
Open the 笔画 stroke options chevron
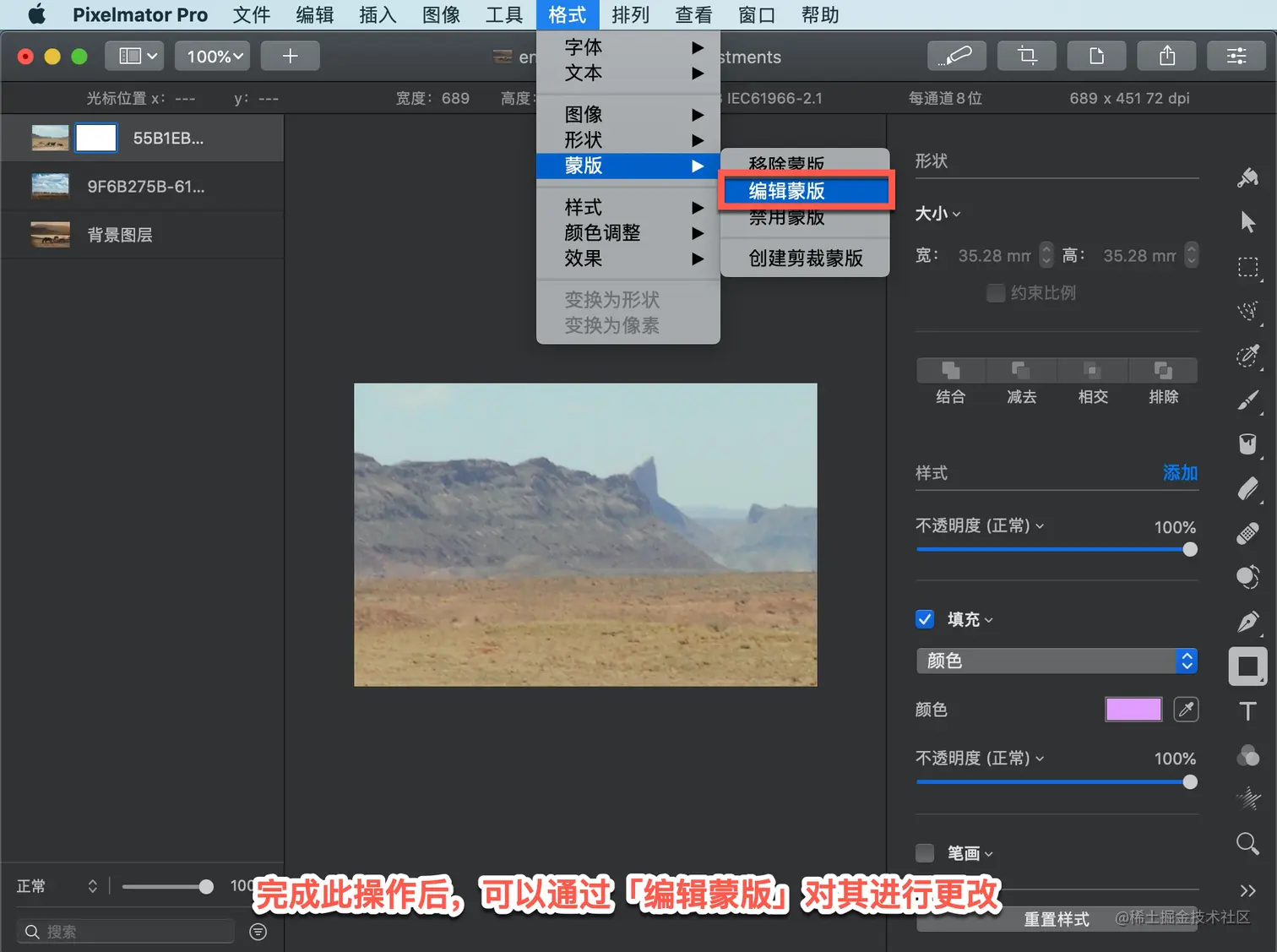pos(988,854)
